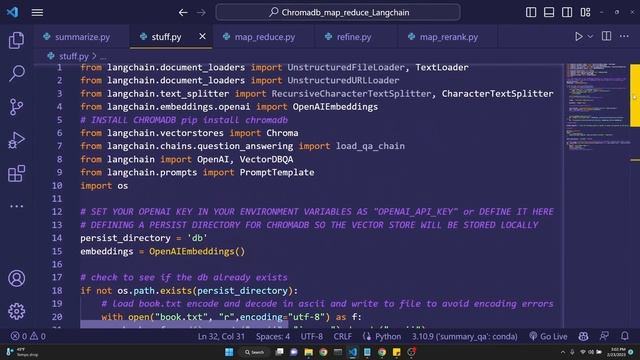Toggle the secondary side bar layout button
This screenshot has width=640, height=360.
[x=567, y=12]
